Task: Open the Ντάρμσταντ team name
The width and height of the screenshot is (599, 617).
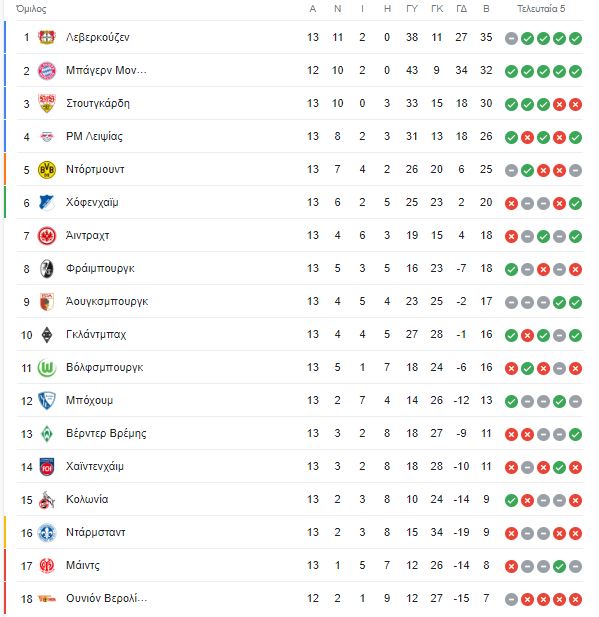Action: coord(96,532)
